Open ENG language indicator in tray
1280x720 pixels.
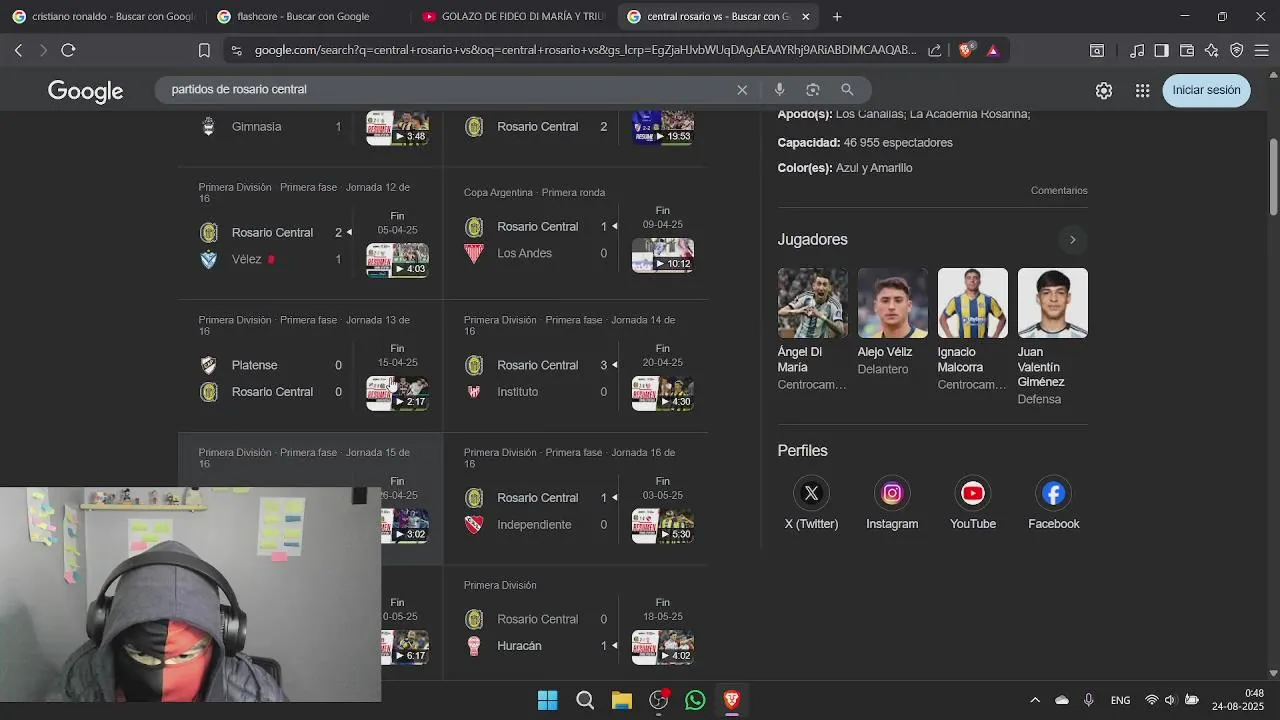pyautogui.click(x=1120, y=700)
